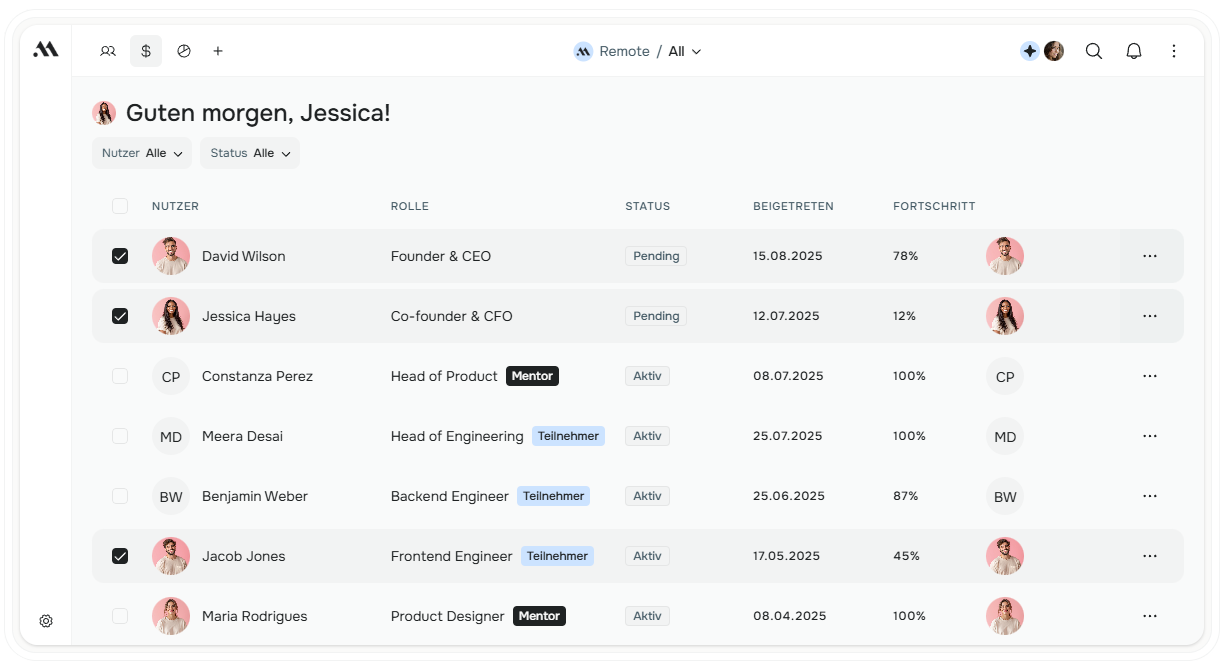Check Benjamin Weber's checkbox
Image resolution: width=1231 pixels, height=665 pixels.
tap(120, 496)
